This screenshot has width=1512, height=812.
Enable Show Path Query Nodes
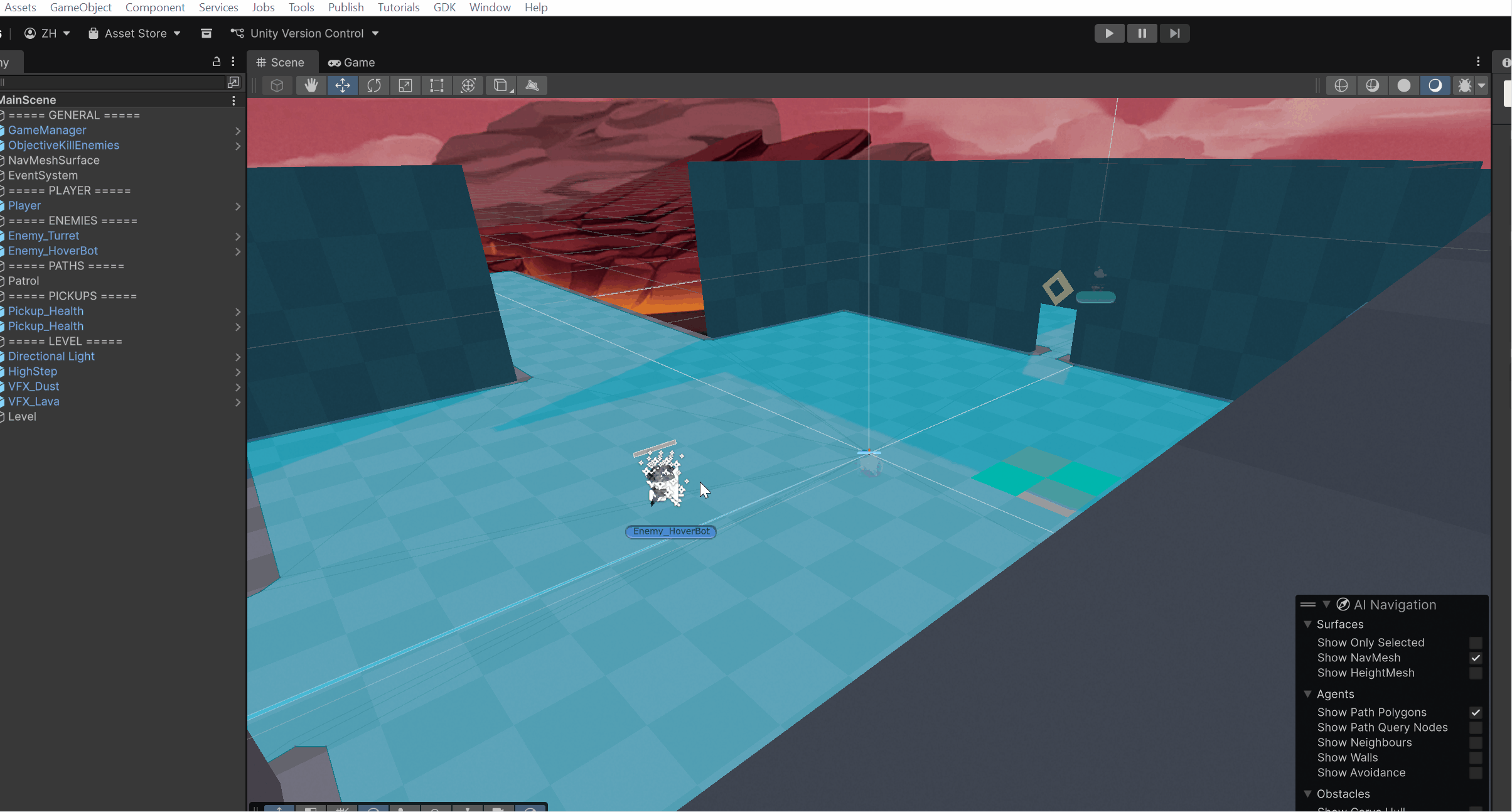click(x=1476, y=727)
